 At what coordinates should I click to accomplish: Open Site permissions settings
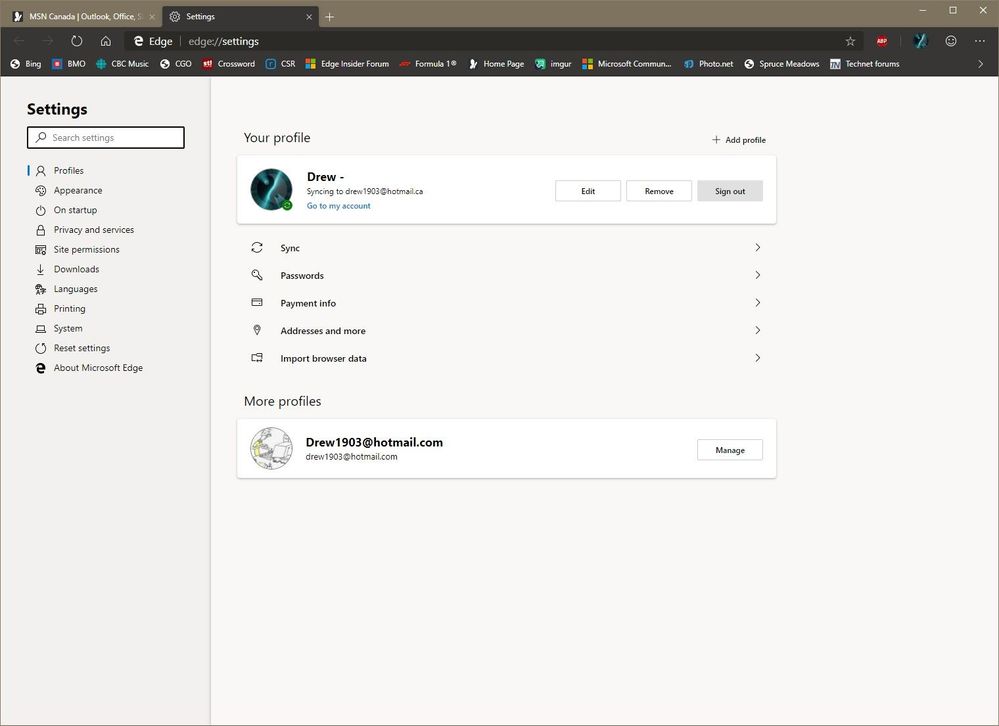pos(77,250)
